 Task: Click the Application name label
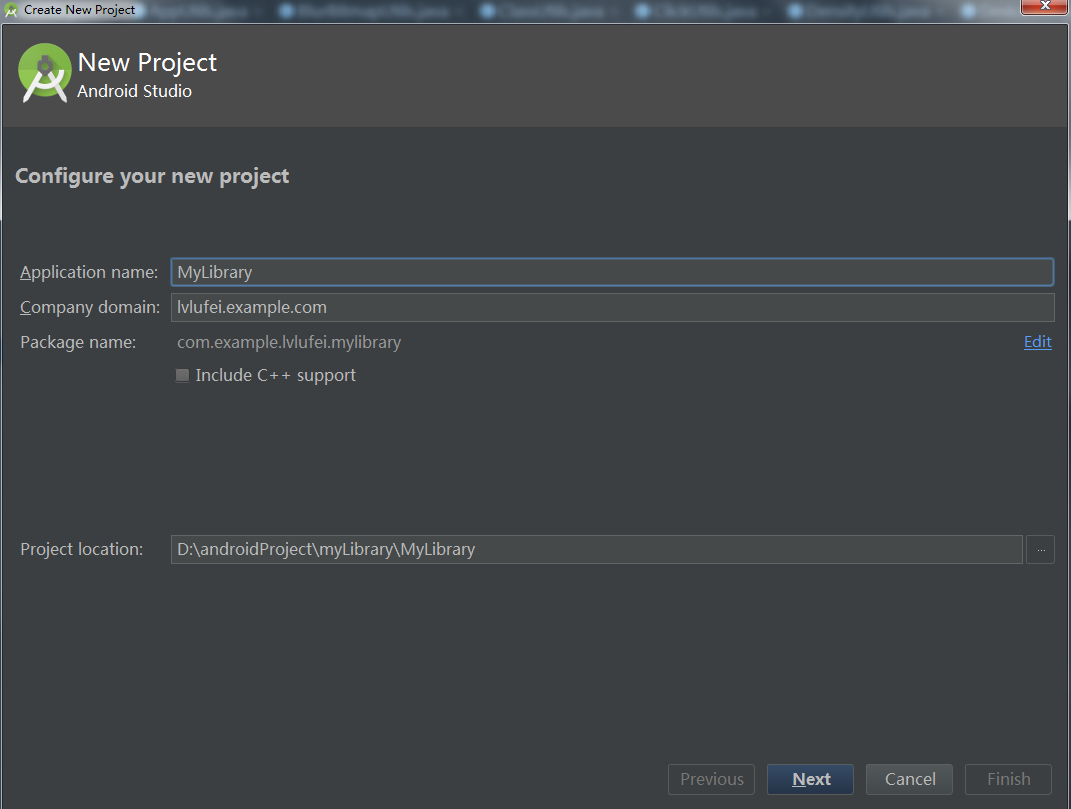tap(89, 272)
